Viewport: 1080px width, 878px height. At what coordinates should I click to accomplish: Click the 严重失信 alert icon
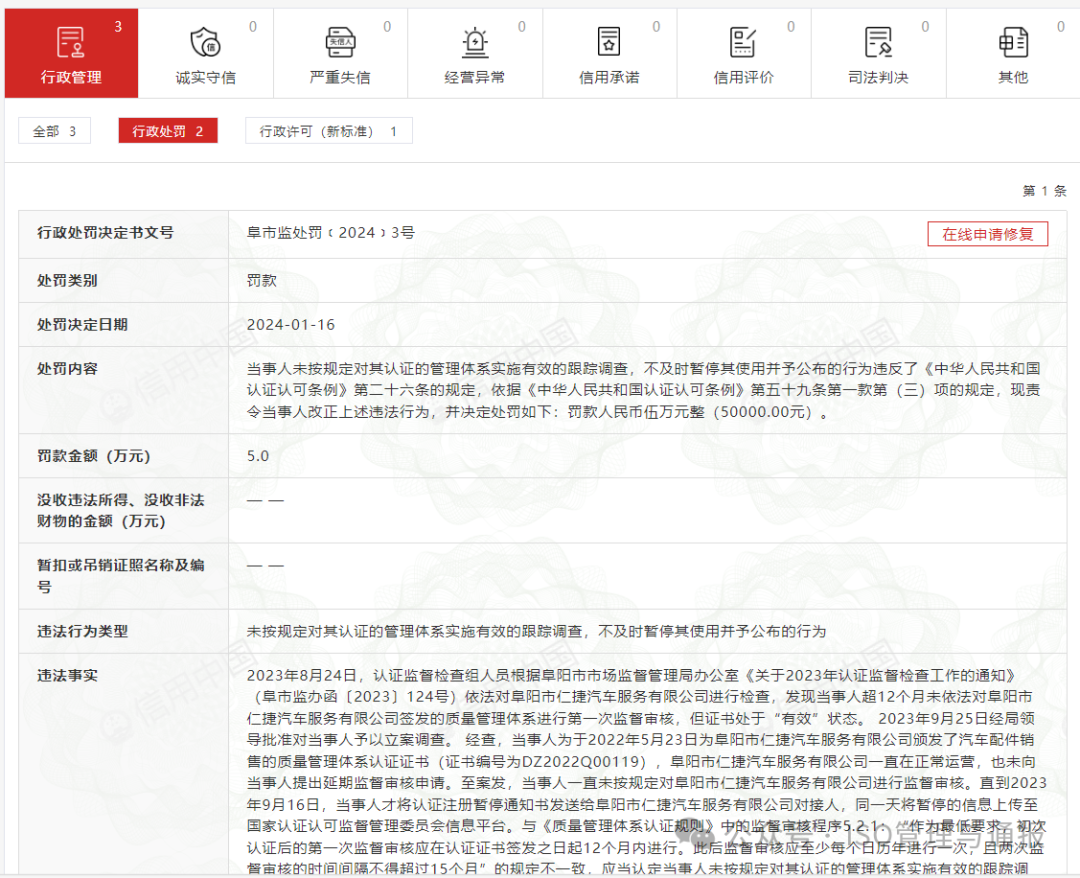click(340, 42)
